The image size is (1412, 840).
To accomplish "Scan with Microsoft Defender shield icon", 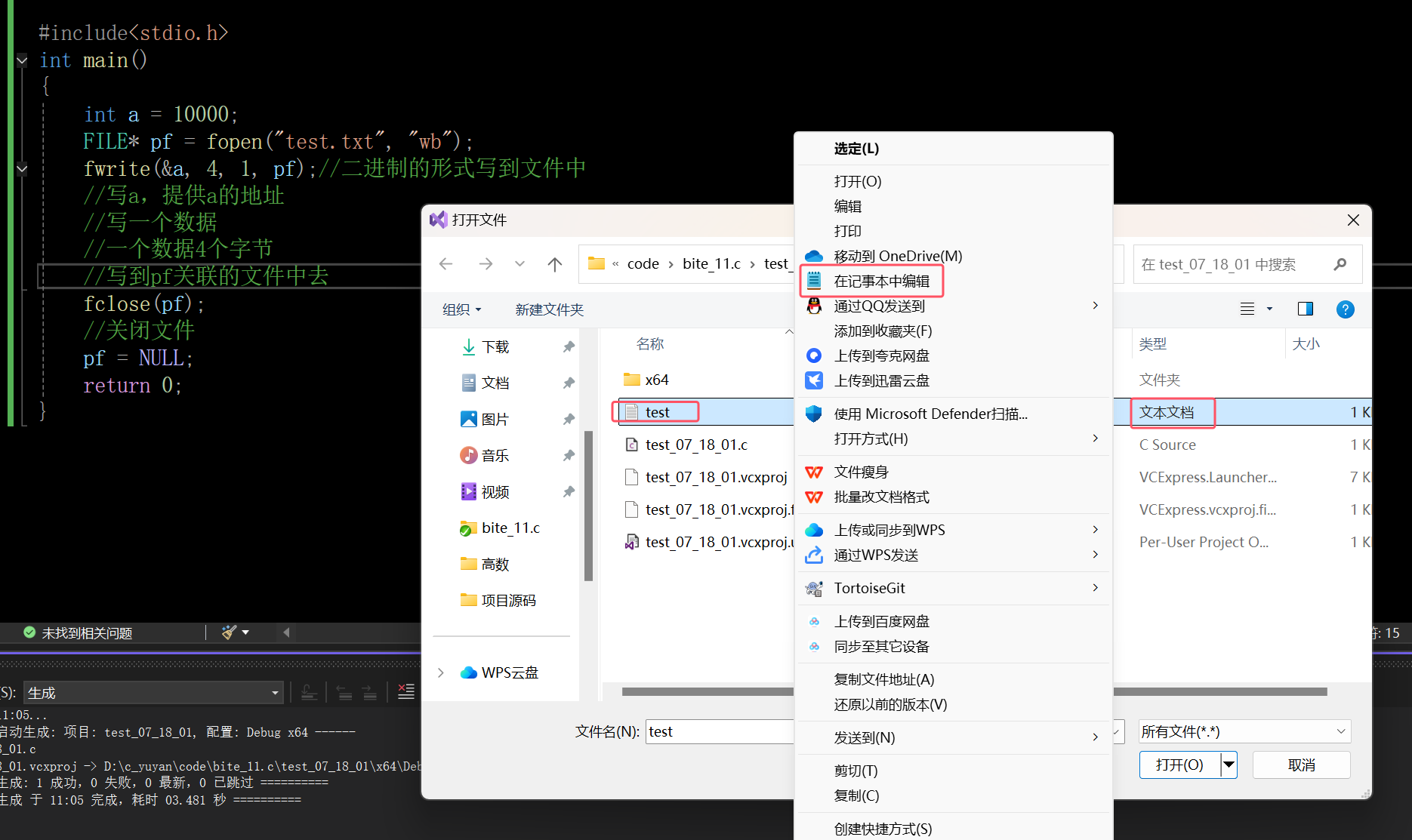I will pos(813,413).
